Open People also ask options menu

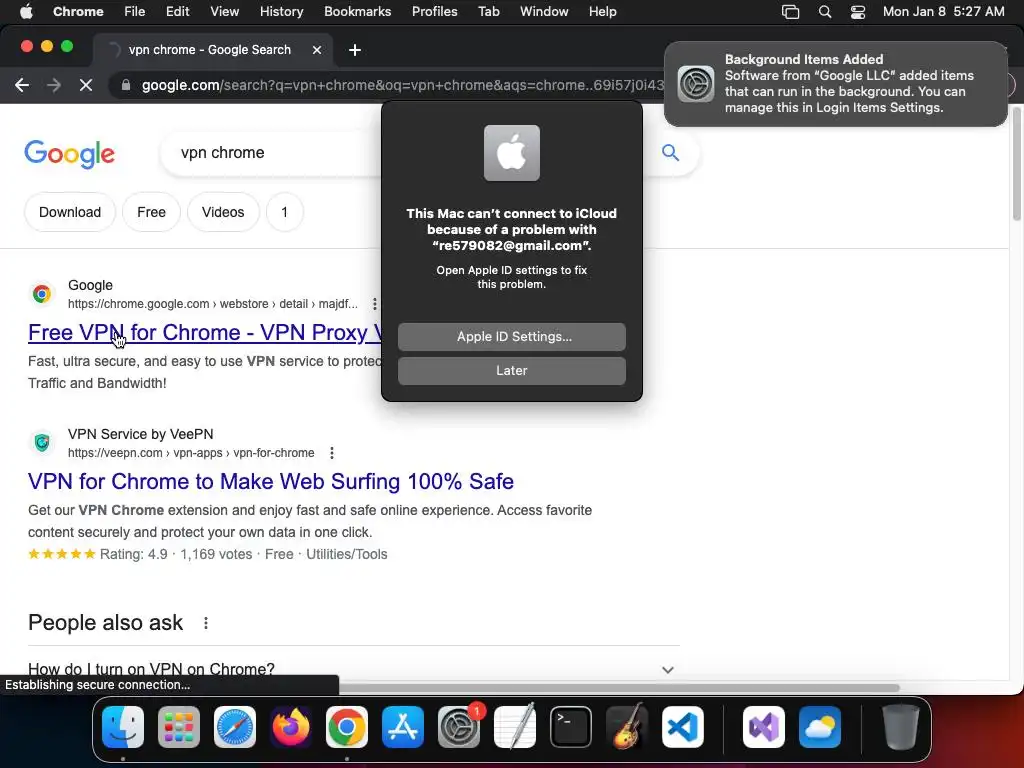pos(206,623)
